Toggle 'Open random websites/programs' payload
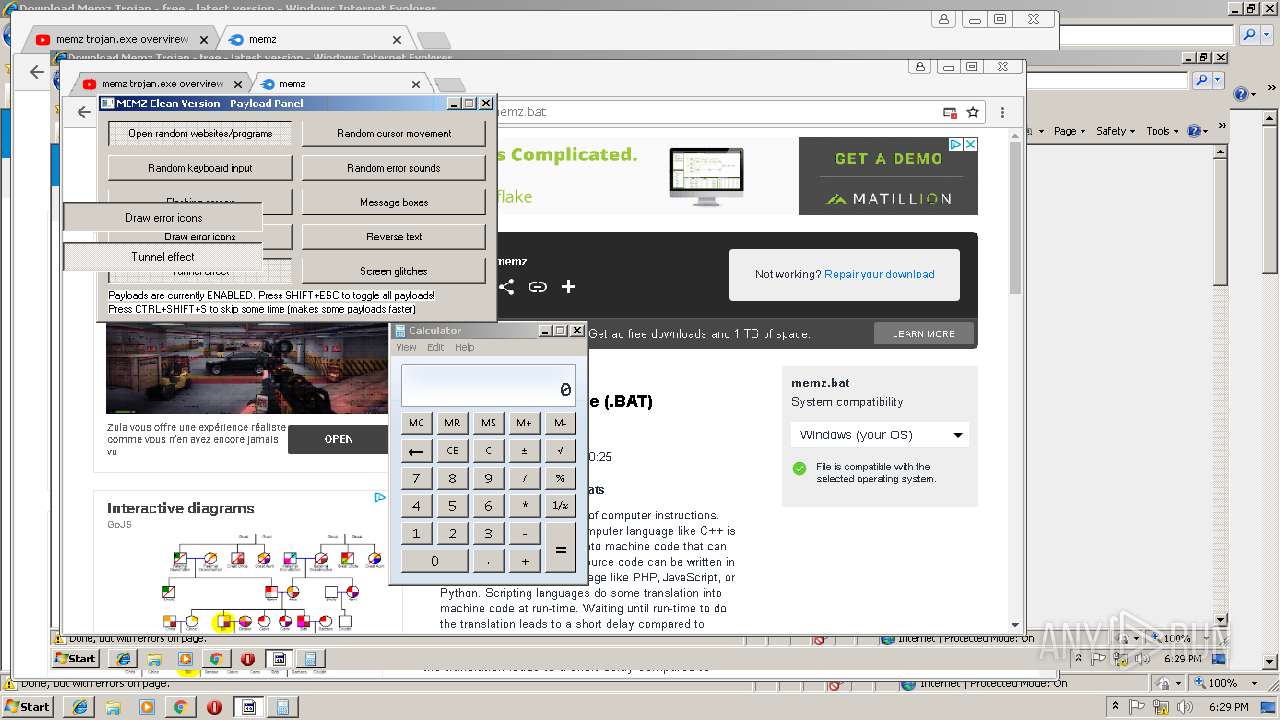 click(x=200, y=133)
